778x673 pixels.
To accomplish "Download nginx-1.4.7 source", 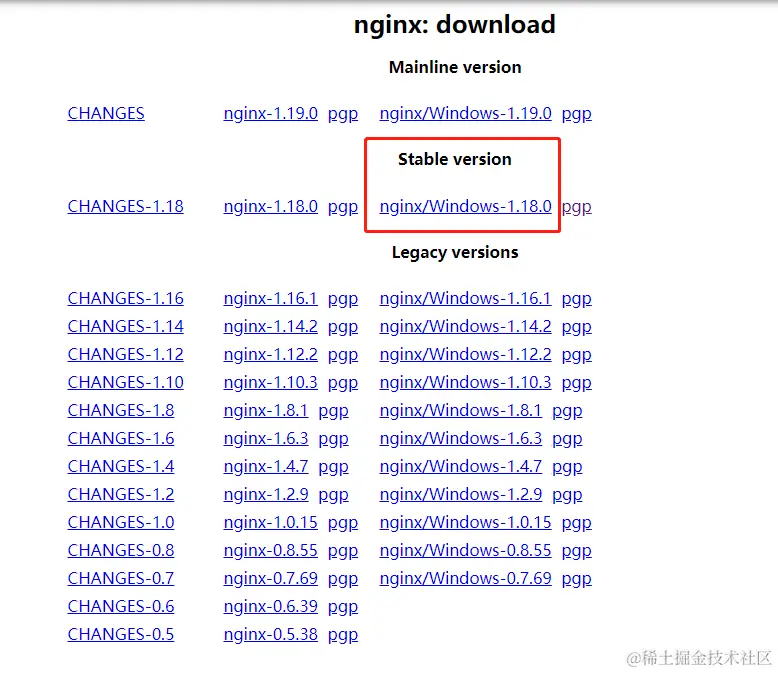I will (x=266, y=467).
